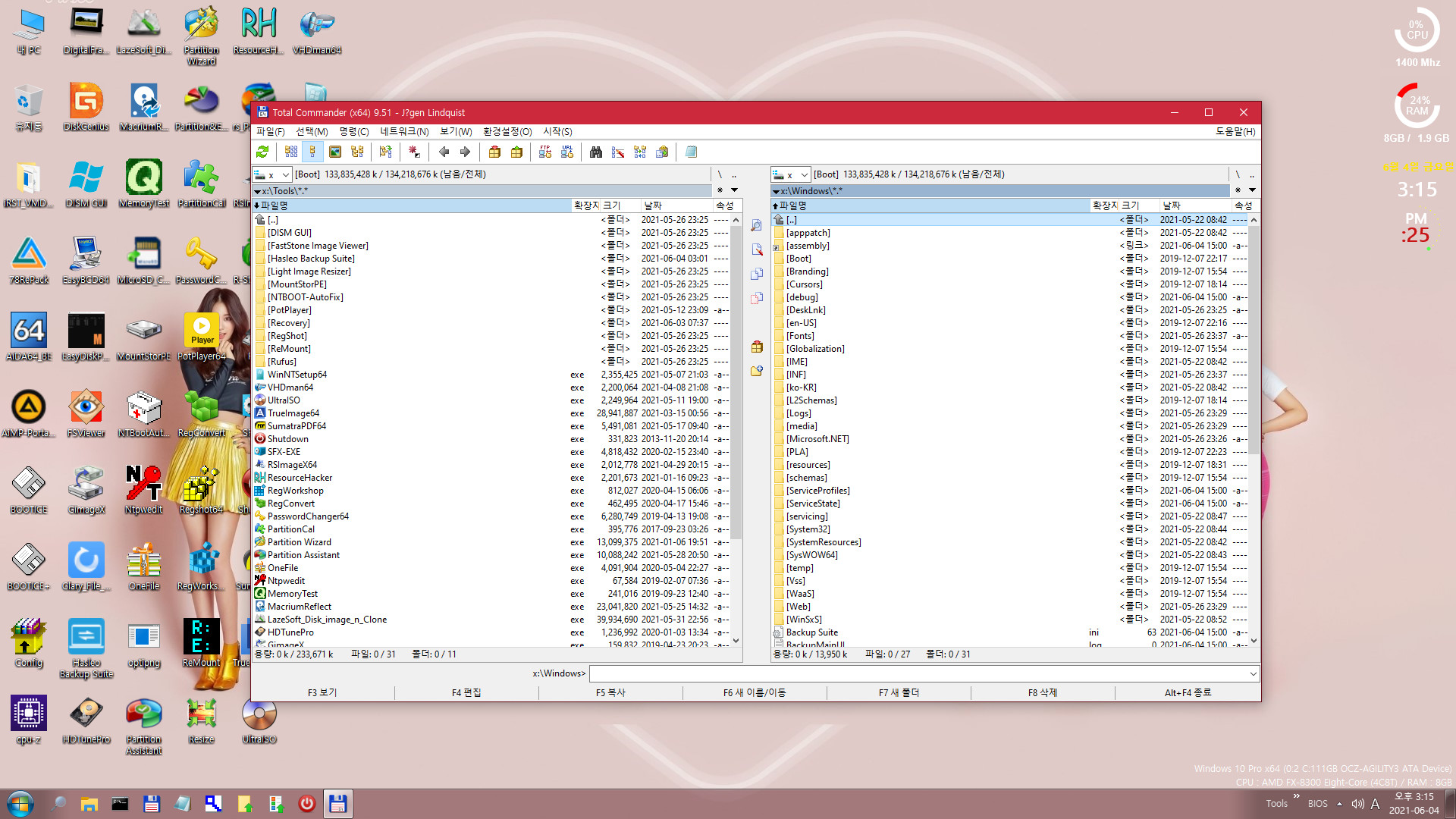Click the triangle before x:\Windows\*.*
This screenshot has height=819, width=1456.
pos(776,191)
